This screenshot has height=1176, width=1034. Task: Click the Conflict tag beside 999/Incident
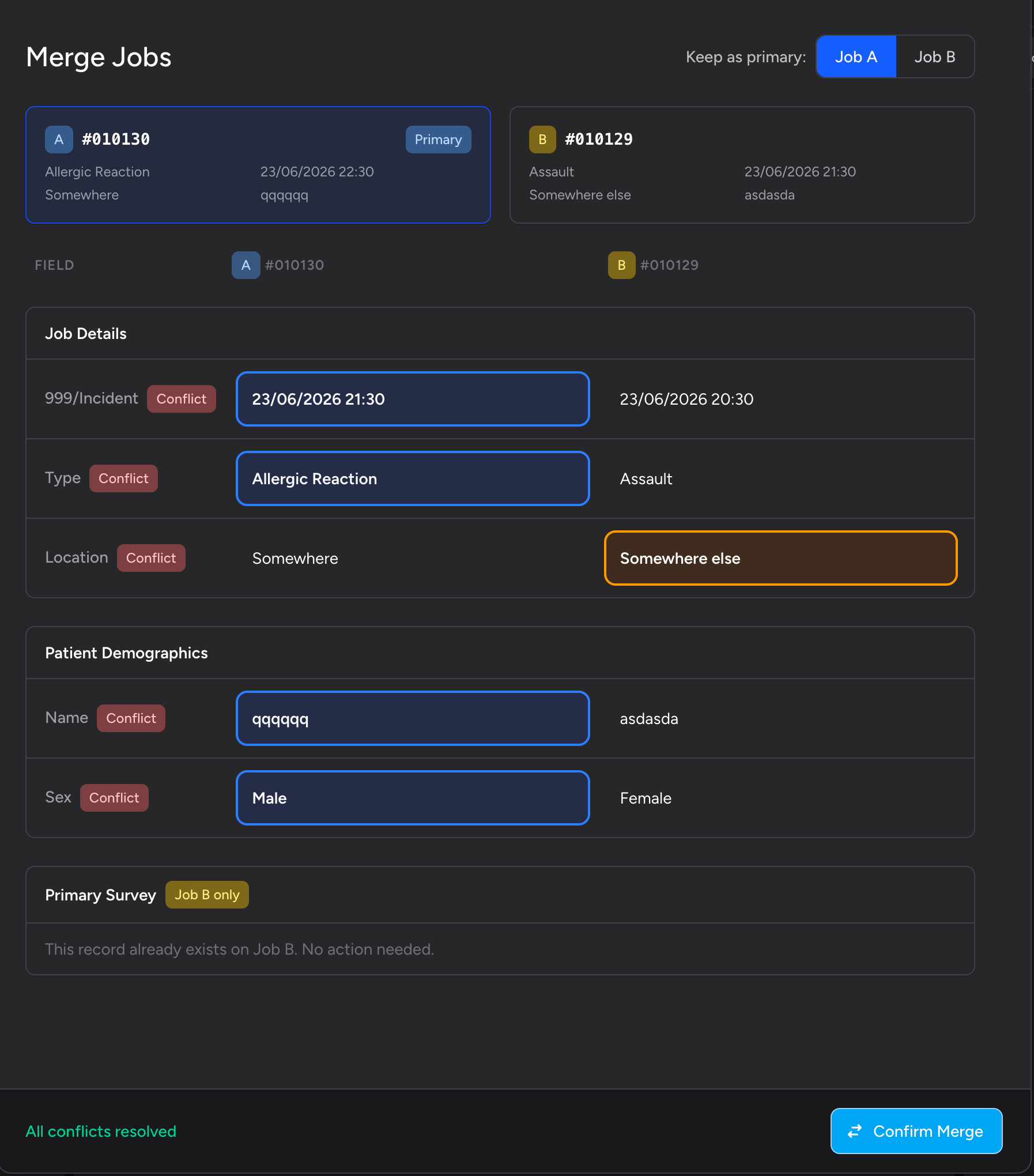[181, 399]
